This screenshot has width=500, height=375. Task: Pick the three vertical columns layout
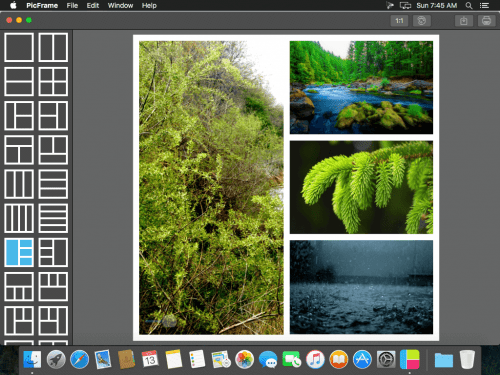[19, 184]
